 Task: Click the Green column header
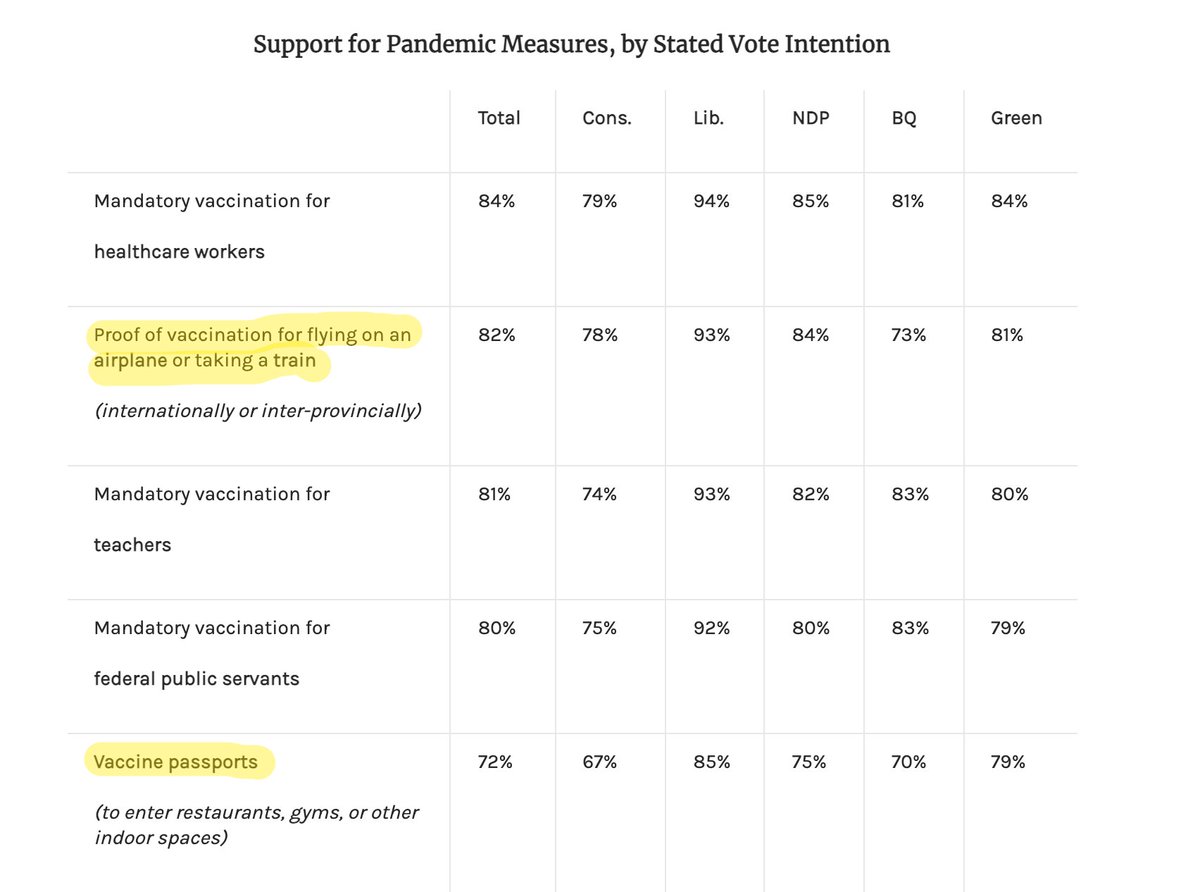pyautogui.click(x=1016, y=118)
